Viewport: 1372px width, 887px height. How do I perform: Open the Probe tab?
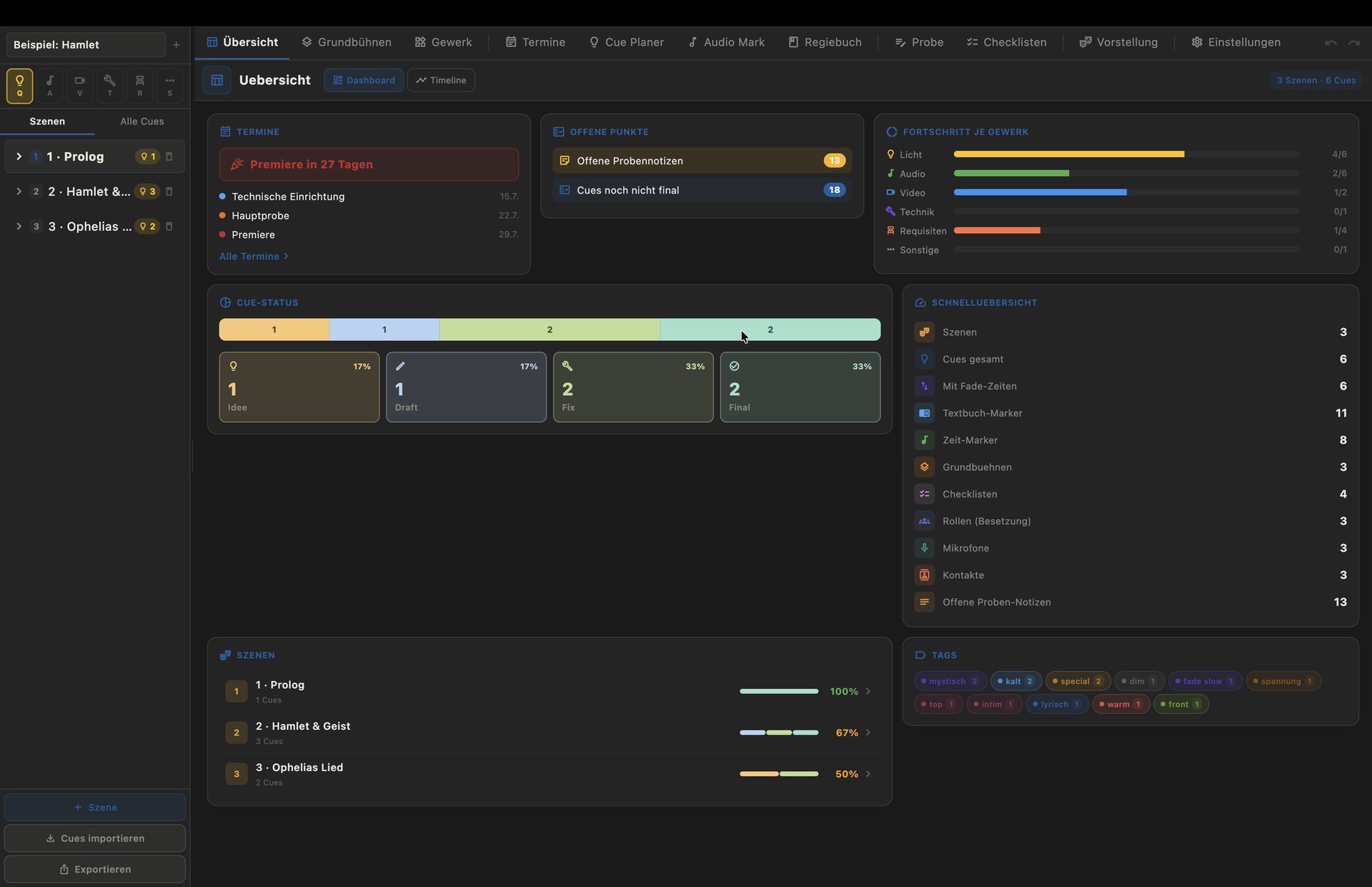tap(919, 43)
